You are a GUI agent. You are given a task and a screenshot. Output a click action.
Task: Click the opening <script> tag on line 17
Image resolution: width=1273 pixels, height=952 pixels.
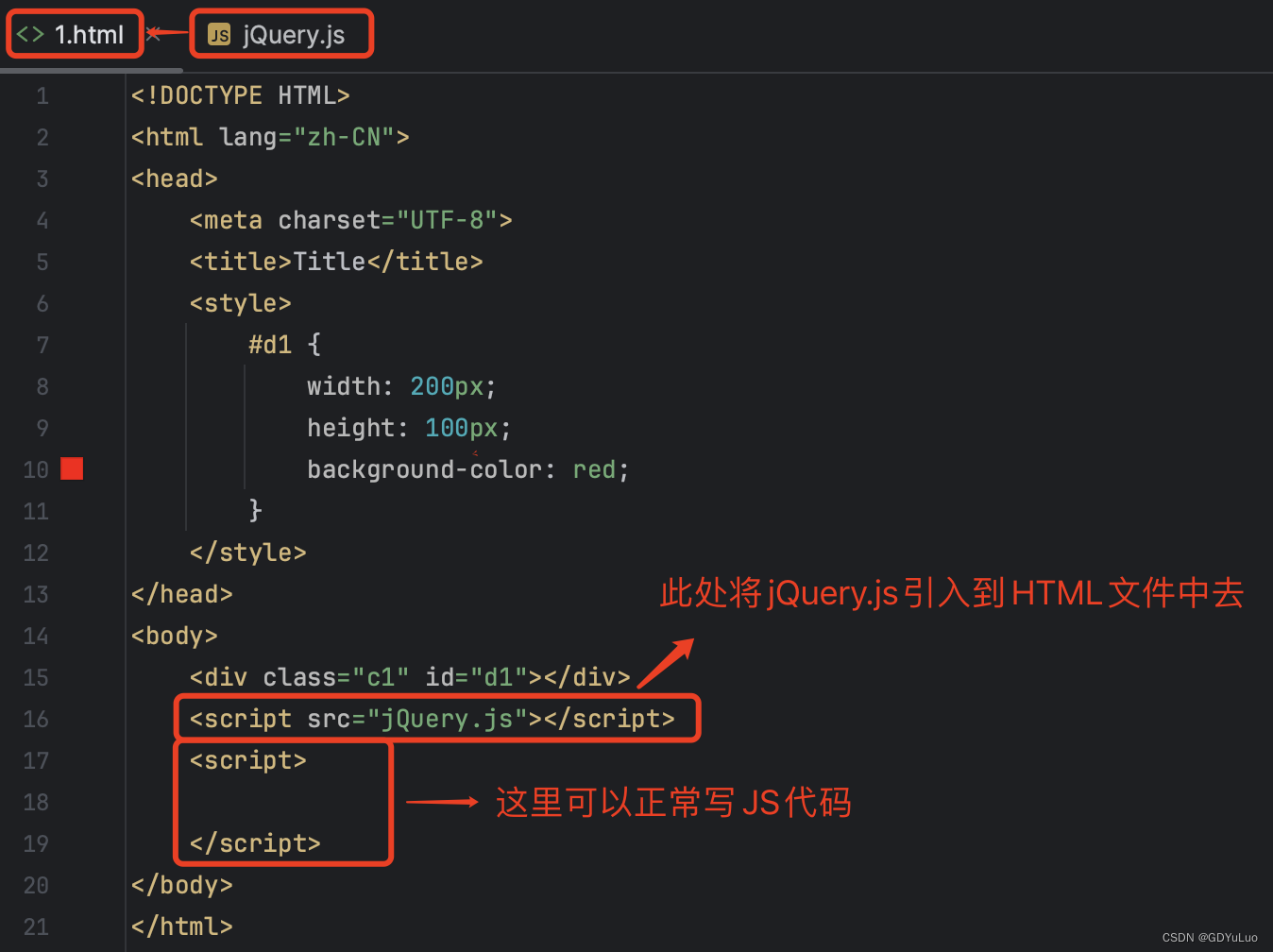click(248, 760)
